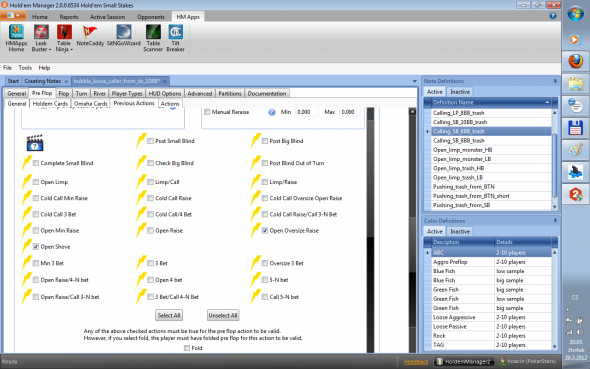Check the Complete Small Blind option
This screenshot has height=369, width=590.
[36, 163]
